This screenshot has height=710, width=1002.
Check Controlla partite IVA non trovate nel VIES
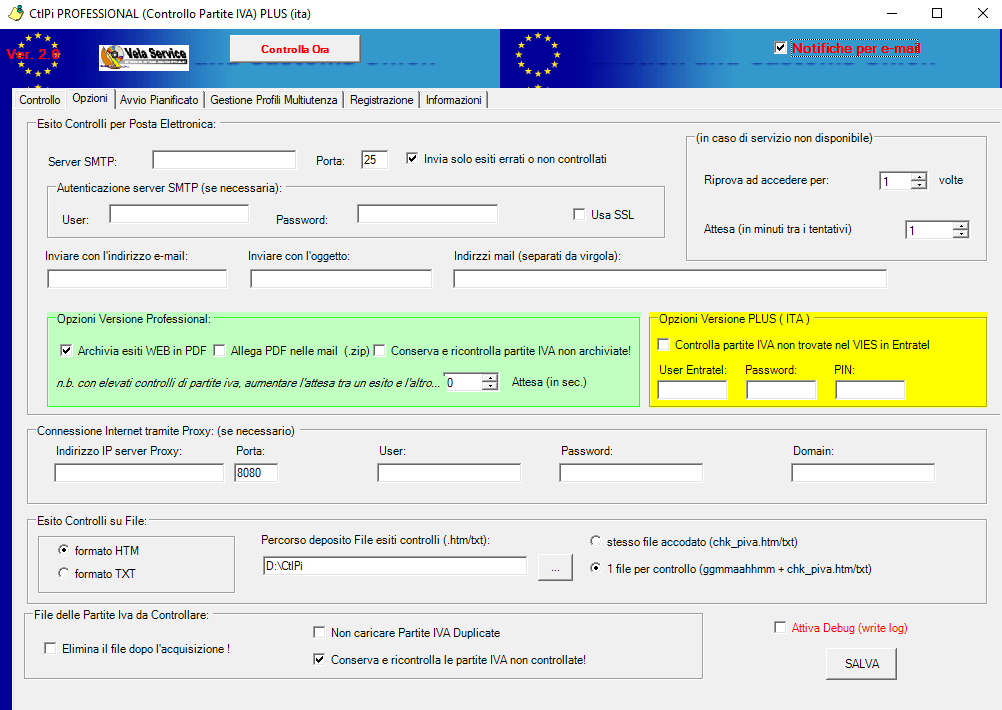[x=663, y=345]
